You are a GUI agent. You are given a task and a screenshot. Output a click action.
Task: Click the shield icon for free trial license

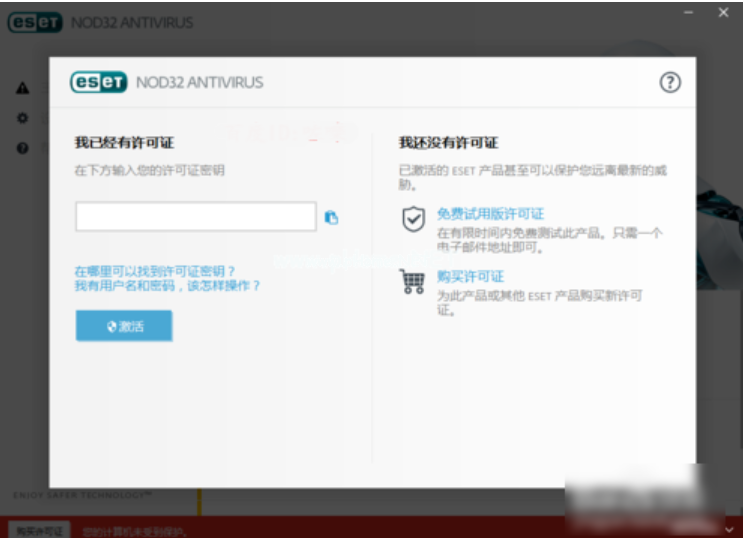[x=412, y=220]
